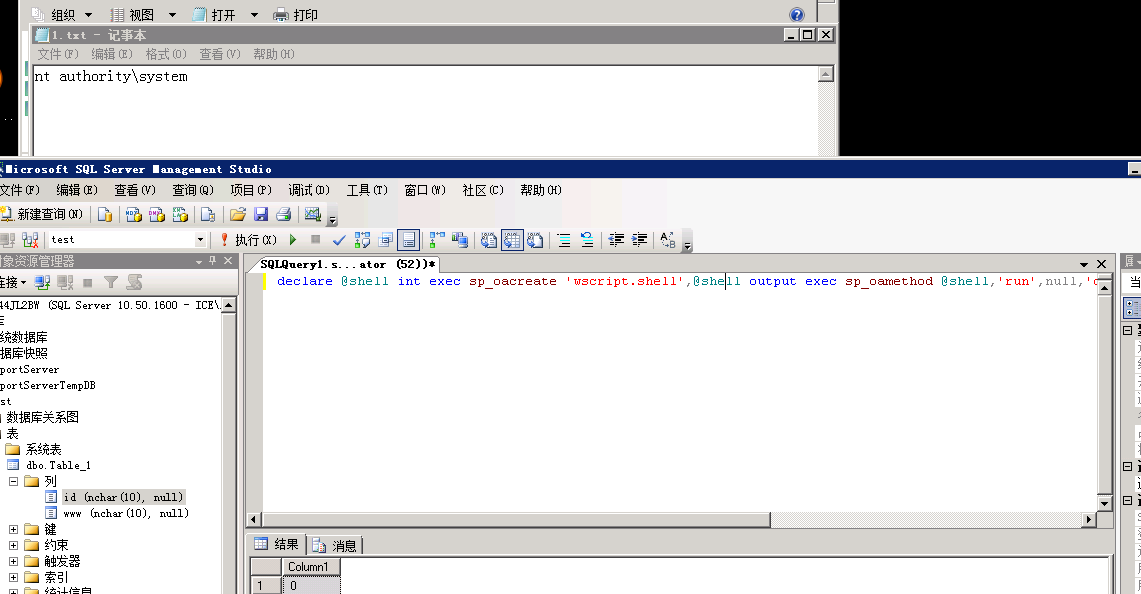Toggle auto-hide pin on Object Explorer panel
Viewport: 1141px width, 594px height.
click(212, 261)
